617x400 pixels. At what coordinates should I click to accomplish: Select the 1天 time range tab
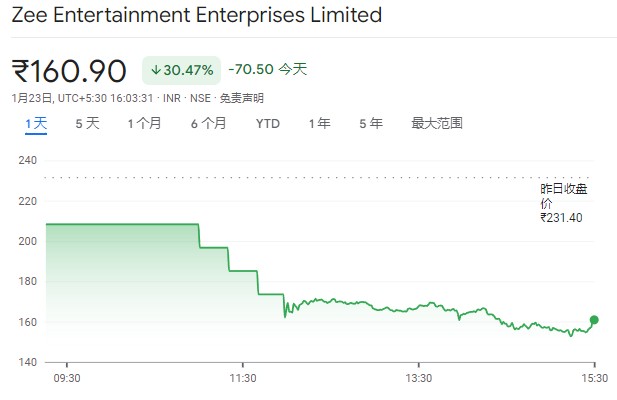[x=36, y=124]
